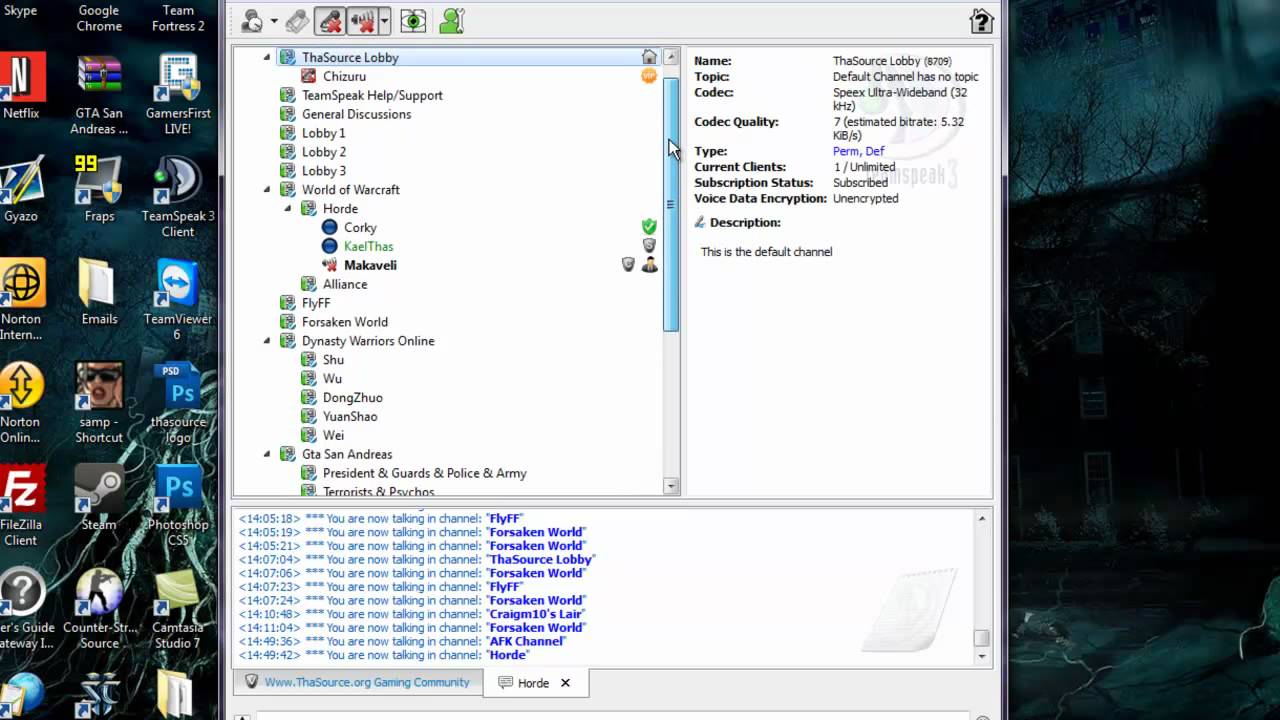1280x720 pixels.
Task: Select user KaelThas in Horde
Action: (368, 246)
